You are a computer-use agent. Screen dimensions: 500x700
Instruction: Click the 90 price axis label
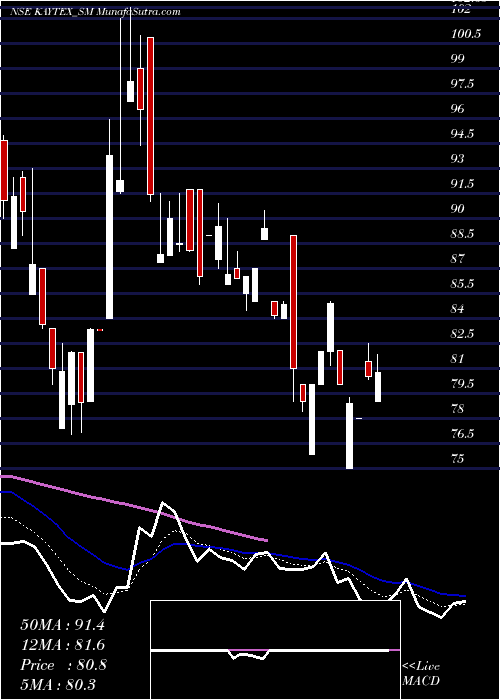click(458, 209)
